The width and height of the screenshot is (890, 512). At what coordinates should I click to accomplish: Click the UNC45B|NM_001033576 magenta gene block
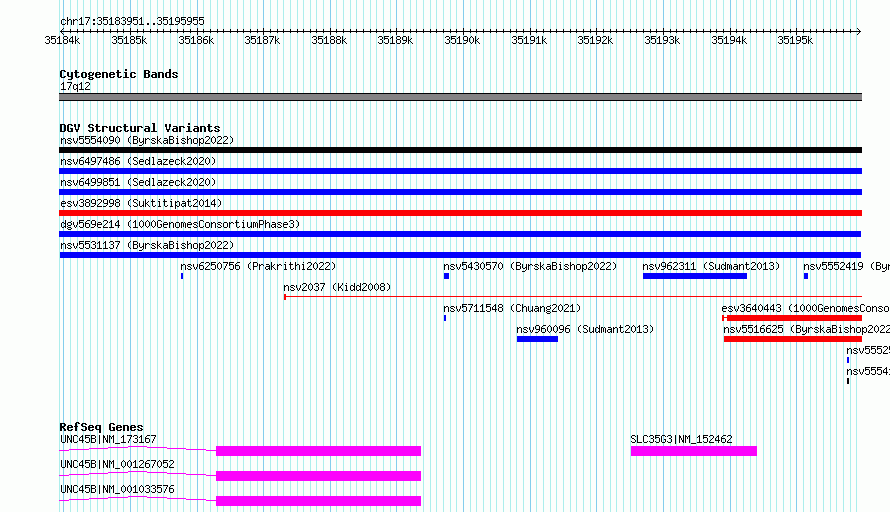[x=318, y=501]
